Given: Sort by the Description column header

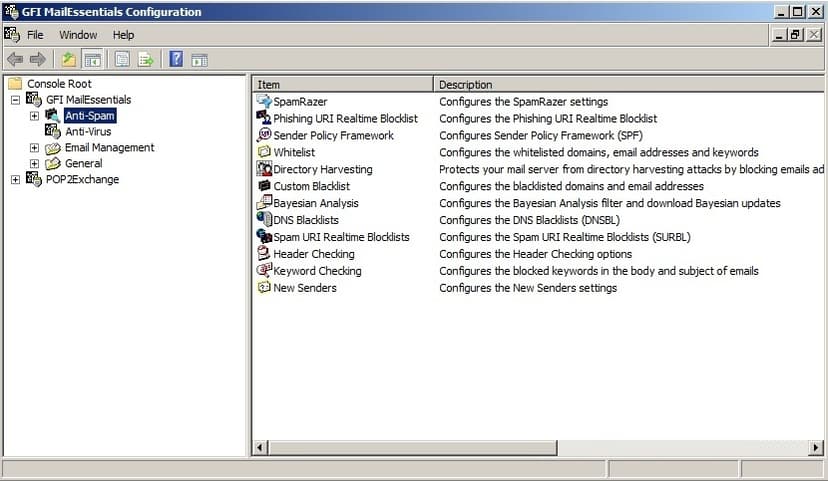Looking at the screenshot, I should 629,84.
